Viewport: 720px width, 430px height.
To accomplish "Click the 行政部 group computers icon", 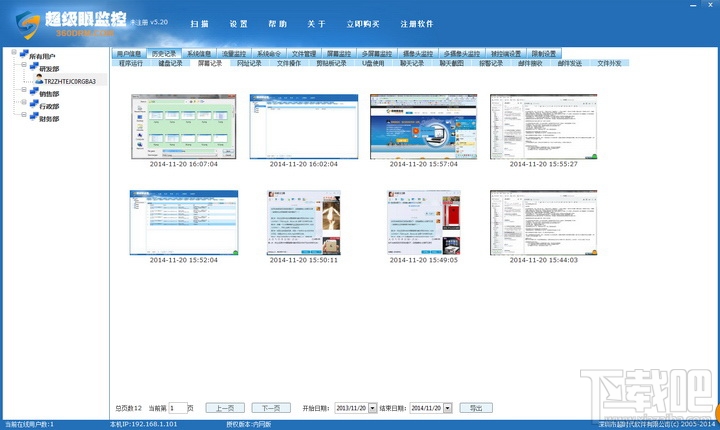I will coord(34,104).
